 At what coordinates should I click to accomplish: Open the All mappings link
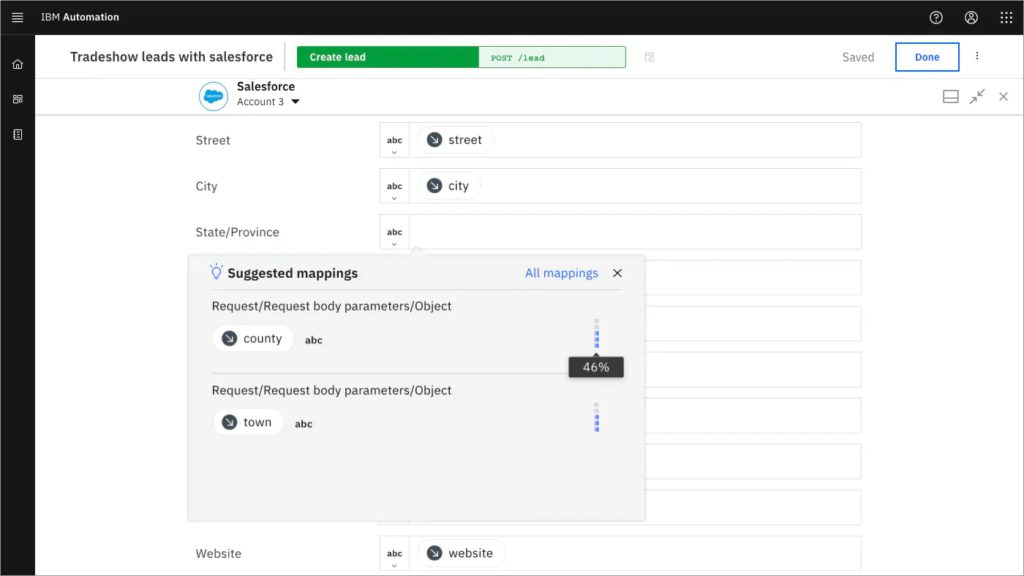coord(561,273)
